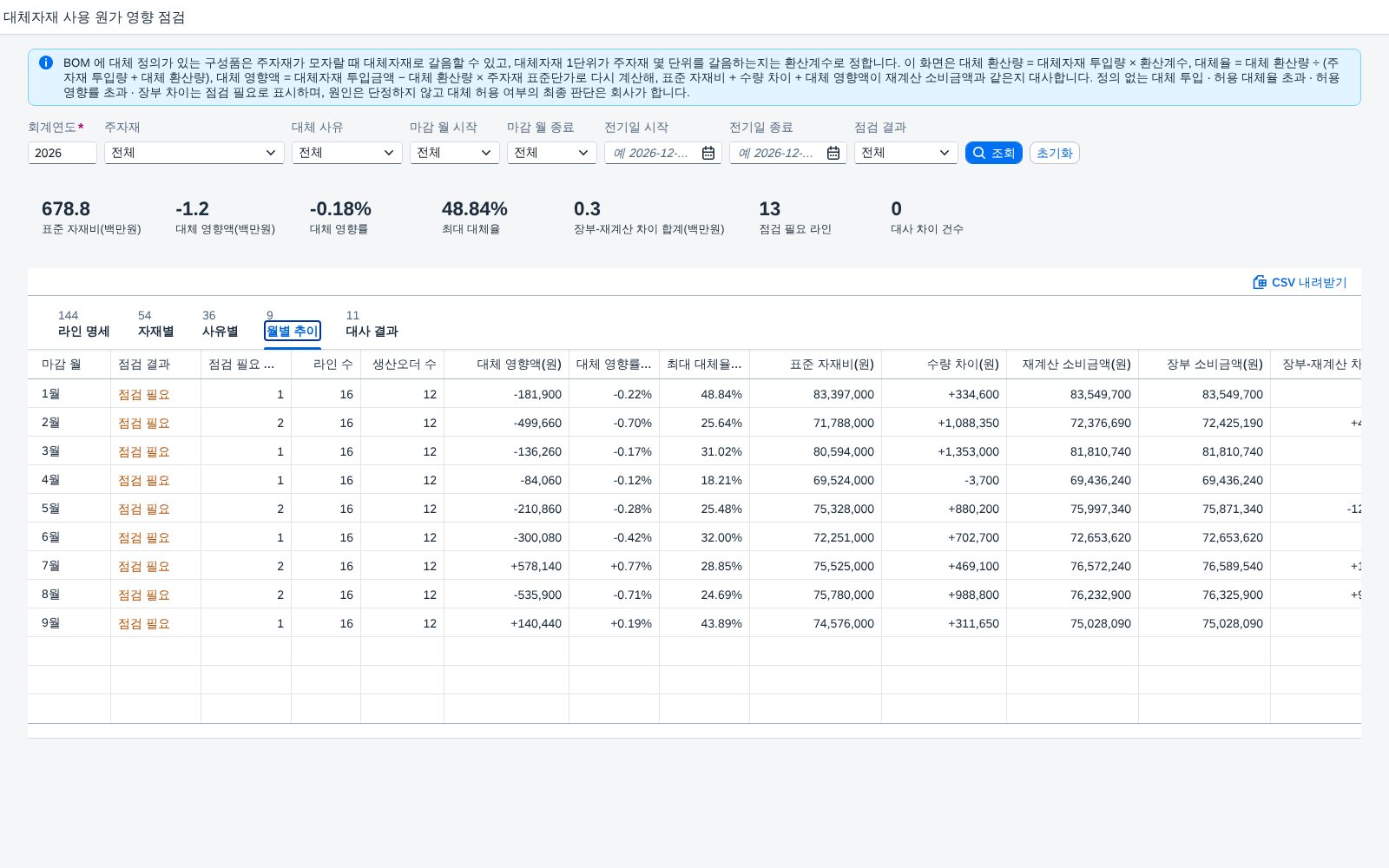
Task: Click the -3,700 cell in 4월 row
Action: point(945,480)
